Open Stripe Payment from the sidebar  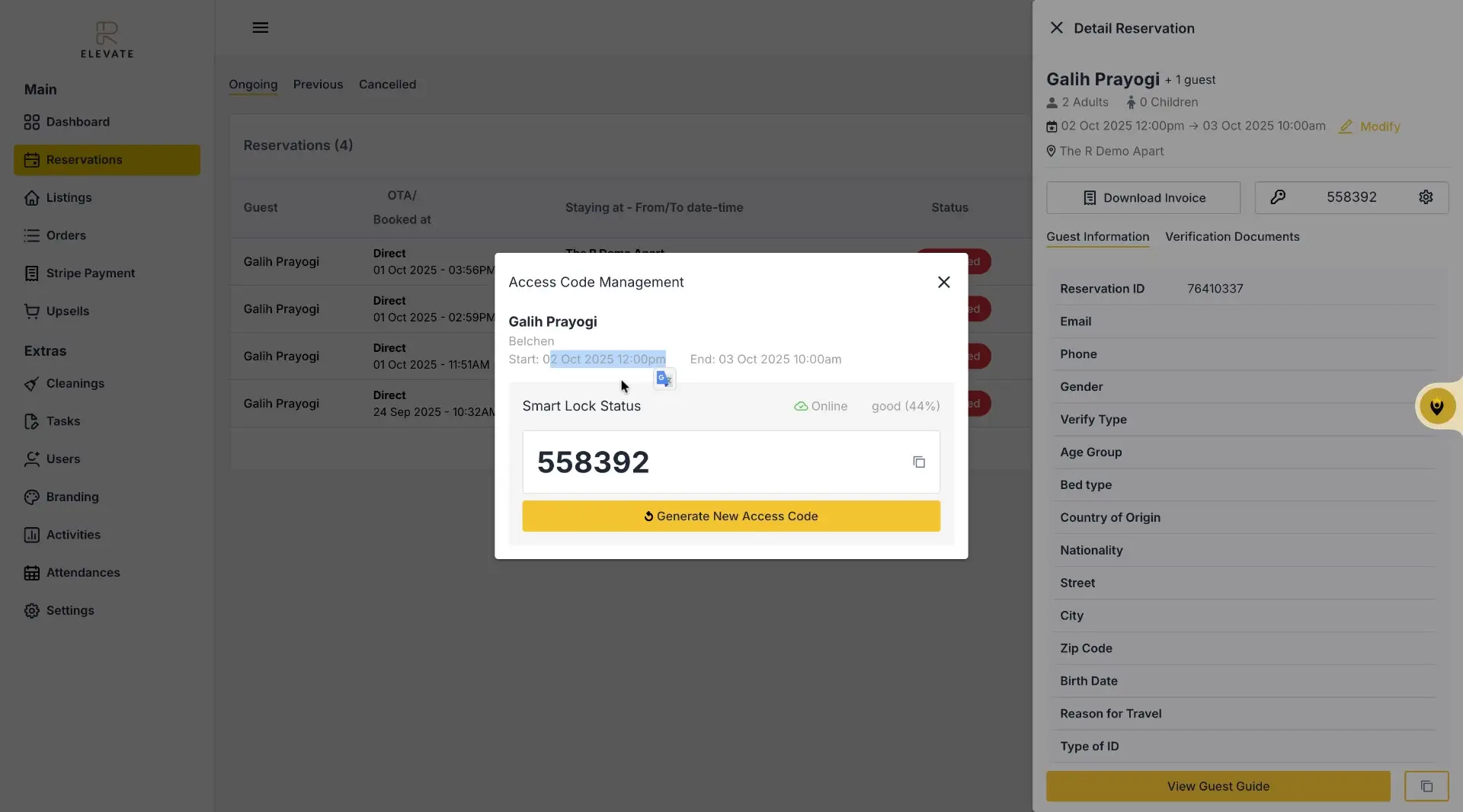pos(91,273)
